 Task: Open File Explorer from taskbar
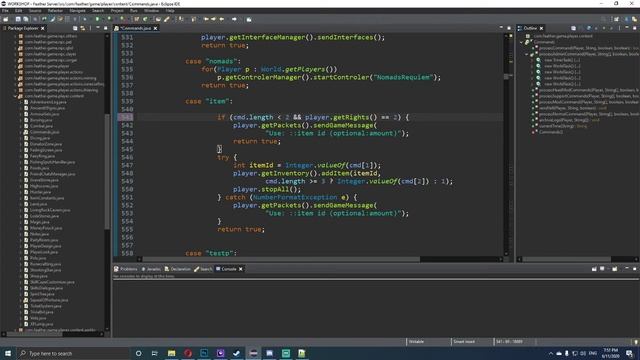[171, 353]
